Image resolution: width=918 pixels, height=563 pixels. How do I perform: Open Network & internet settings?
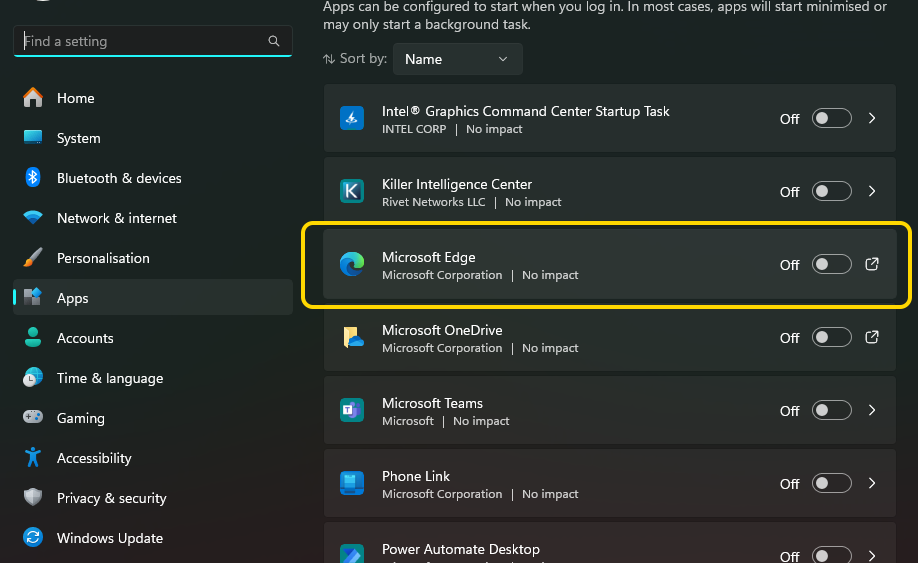point(153,218)
